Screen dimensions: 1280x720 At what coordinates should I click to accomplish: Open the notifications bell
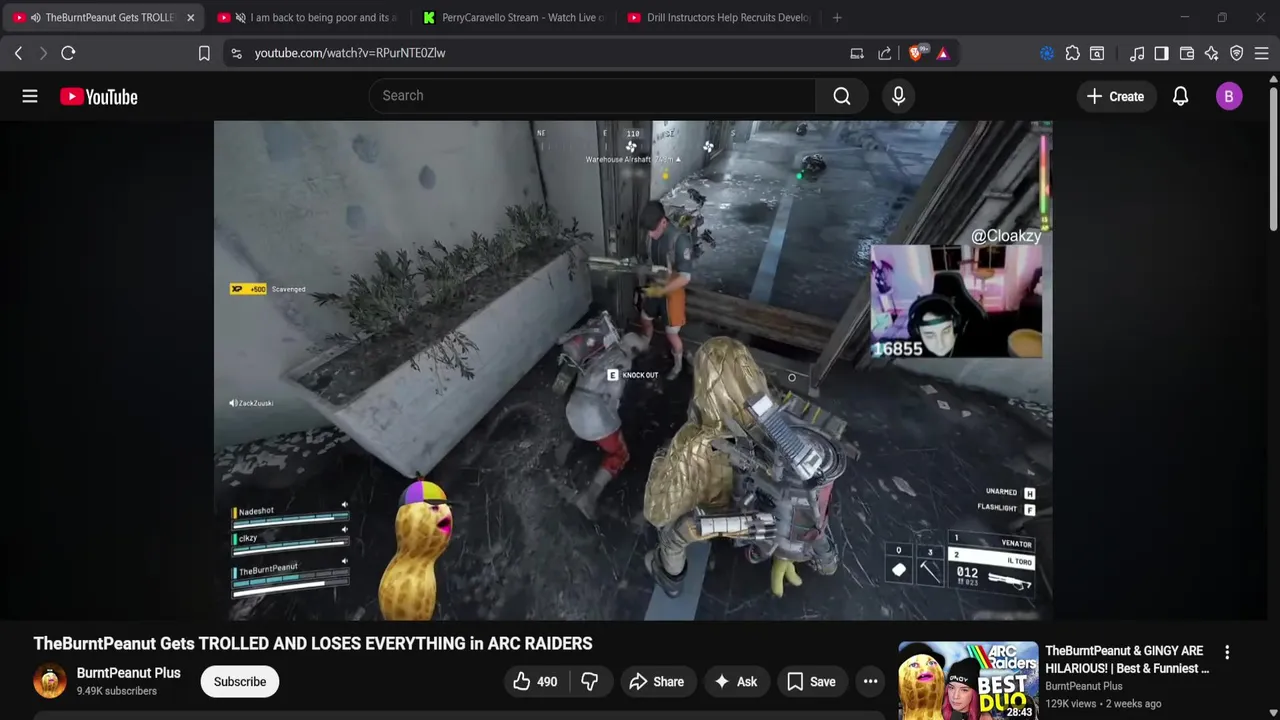coord(1181,96)
